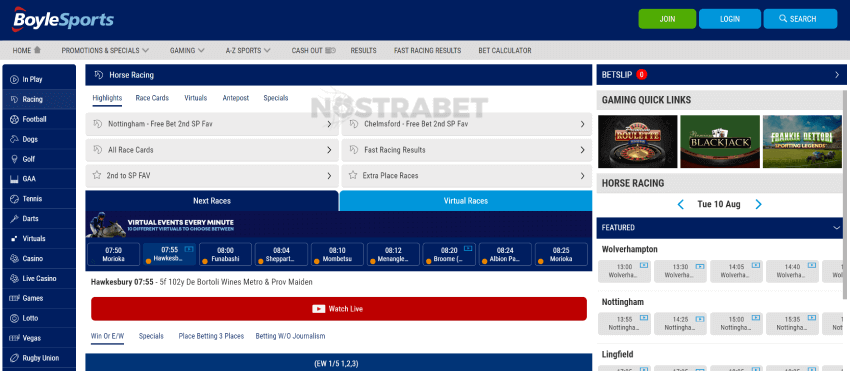Open Nottingham Free Bet 2nd SP Fav row

[x=211, y=124]
